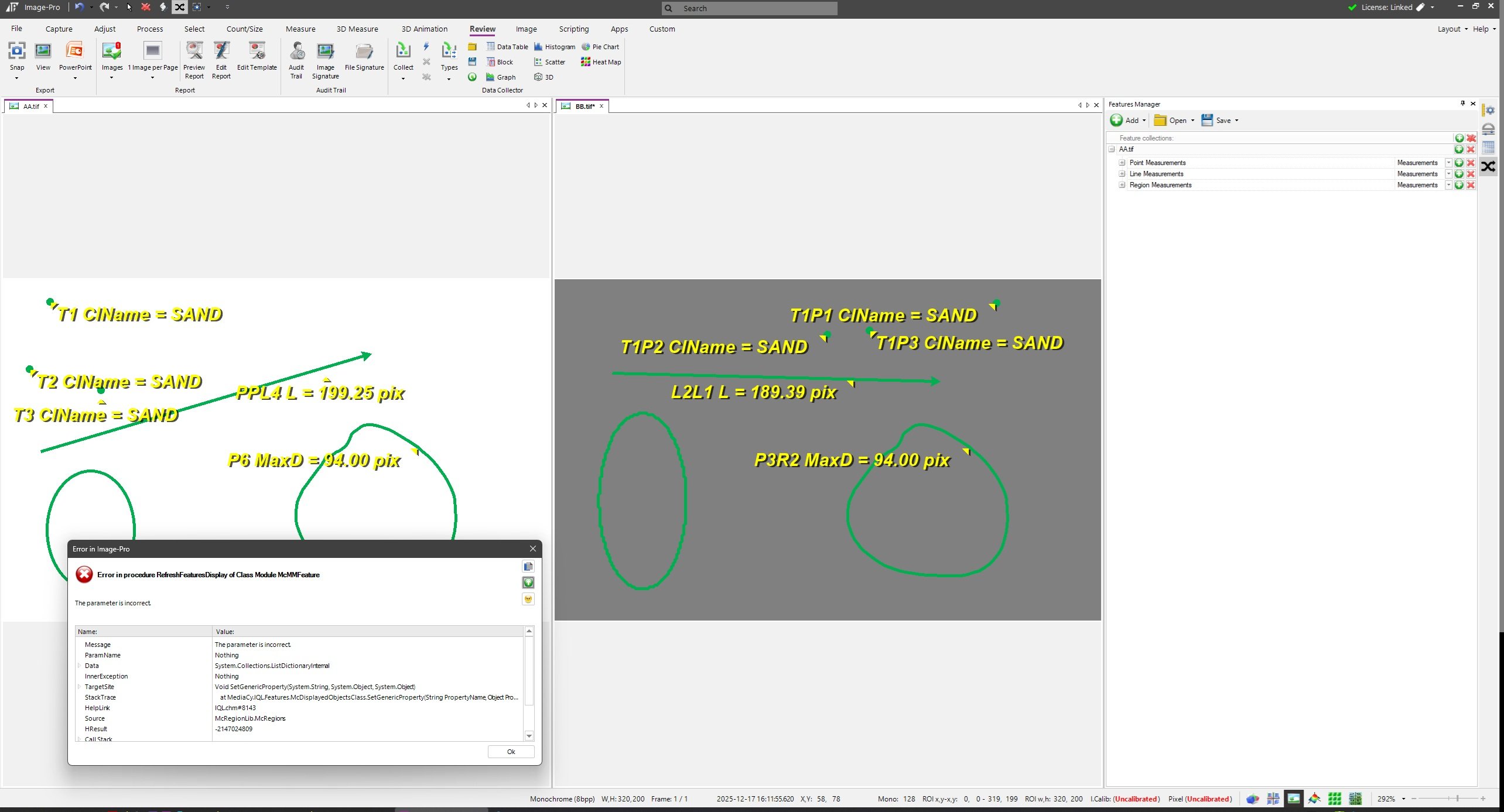Open the 292% zoom level dropdown
This screenshot has height=812, width=1504.
[x=1403, y=799]
